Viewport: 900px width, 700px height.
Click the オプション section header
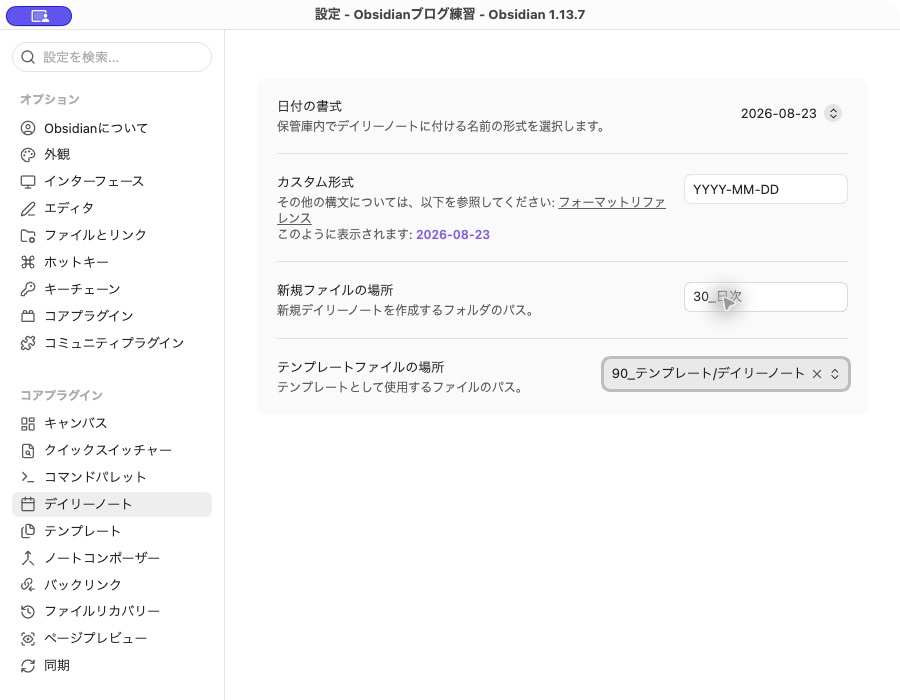tap(50, 99)
